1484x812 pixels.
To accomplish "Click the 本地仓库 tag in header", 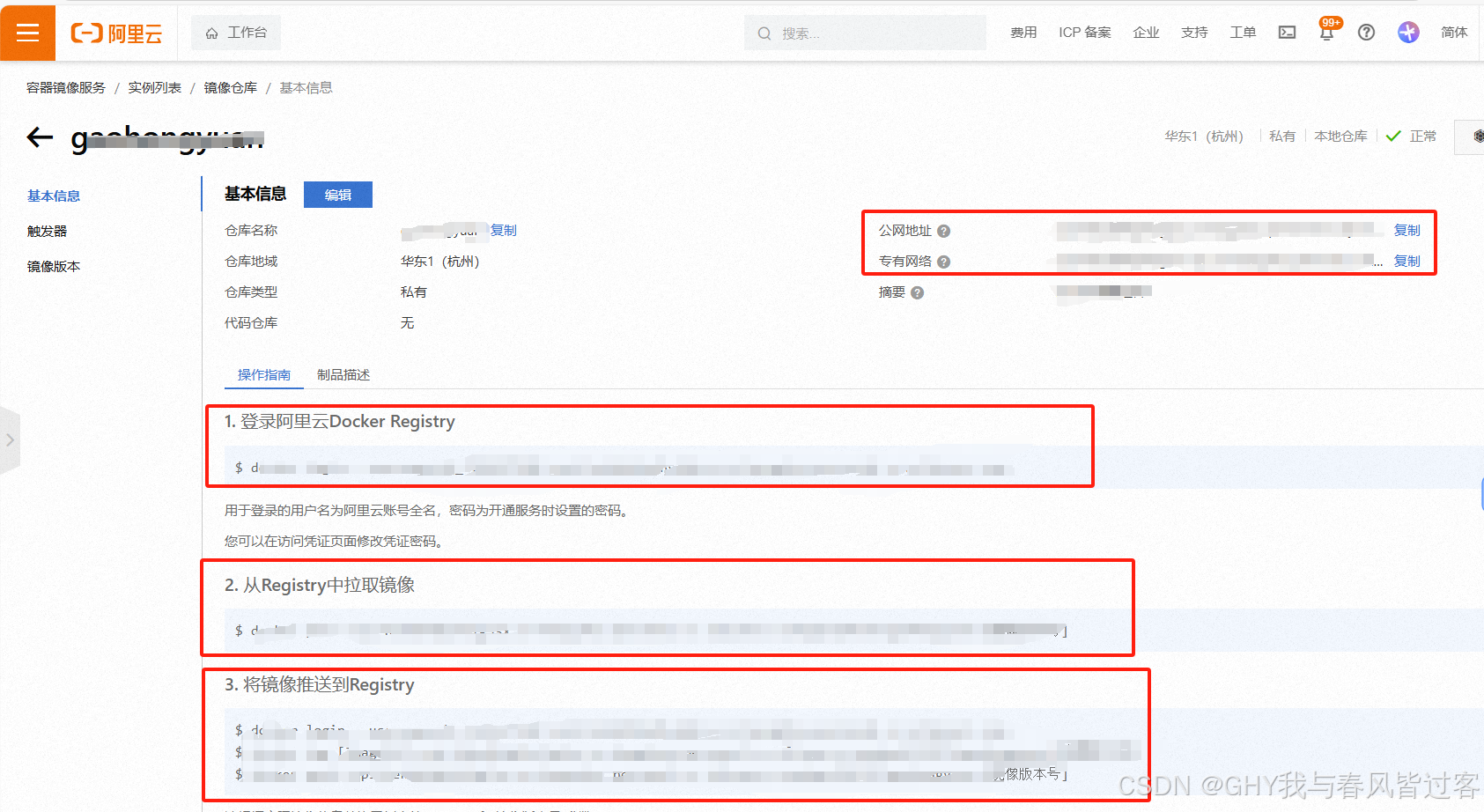I will [x=1340, y=137].
